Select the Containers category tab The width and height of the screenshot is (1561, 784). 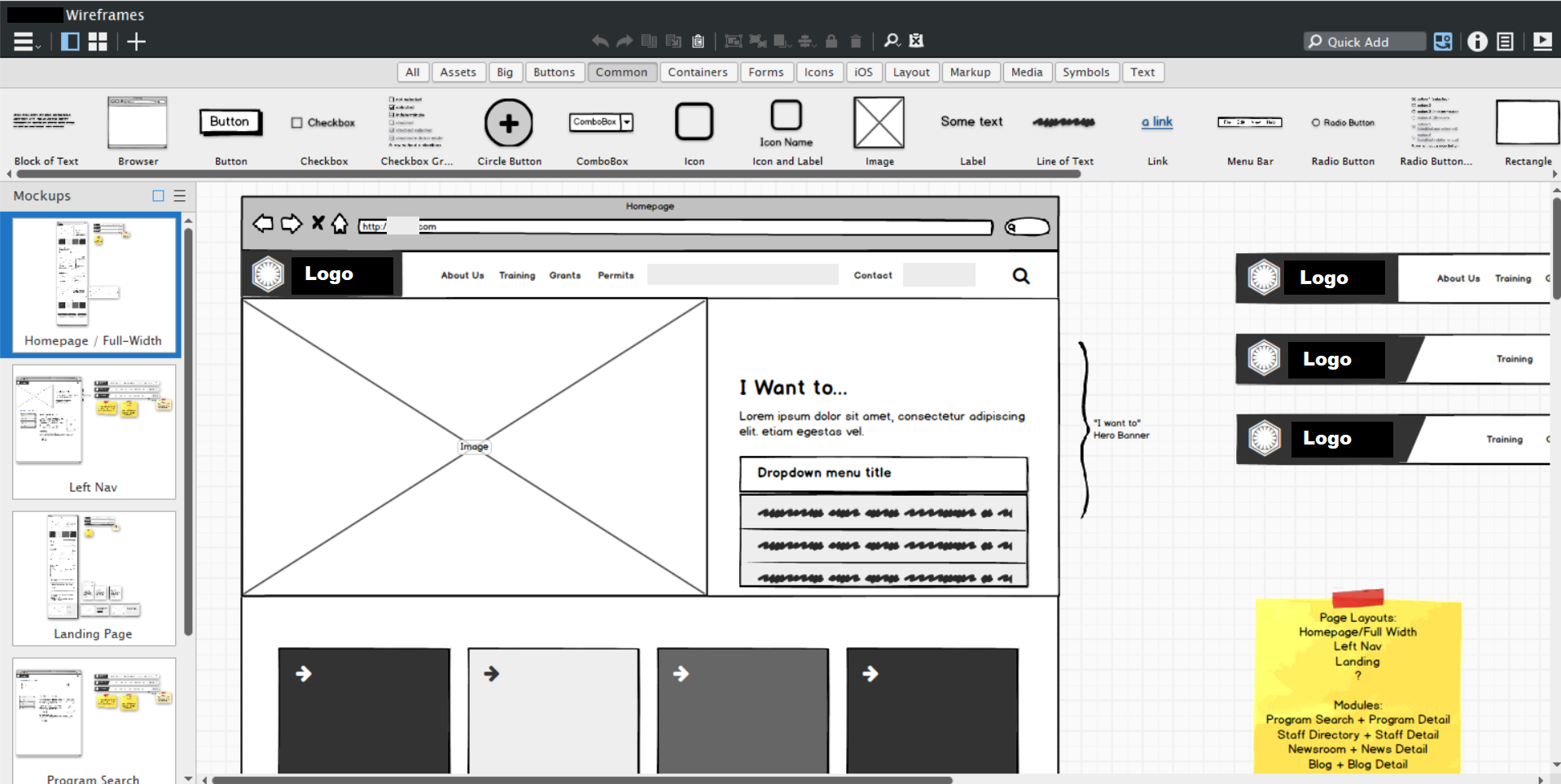point(697,72)
